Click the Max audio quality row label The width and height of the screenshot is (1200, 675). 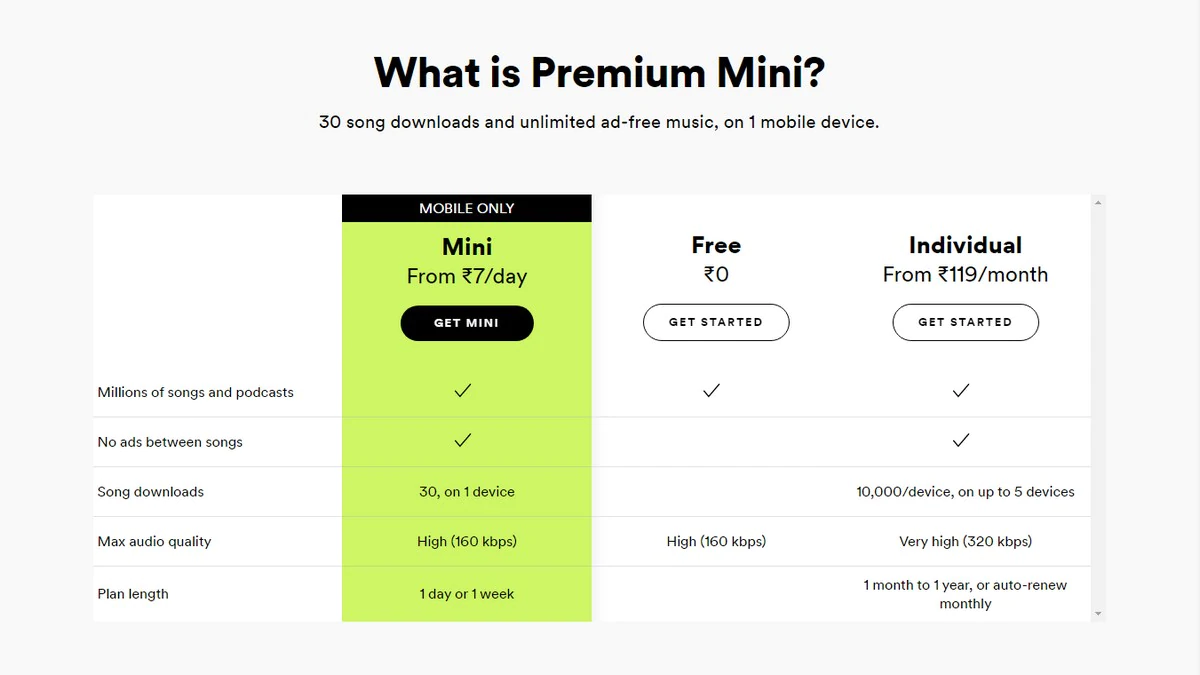pos(154,541)
